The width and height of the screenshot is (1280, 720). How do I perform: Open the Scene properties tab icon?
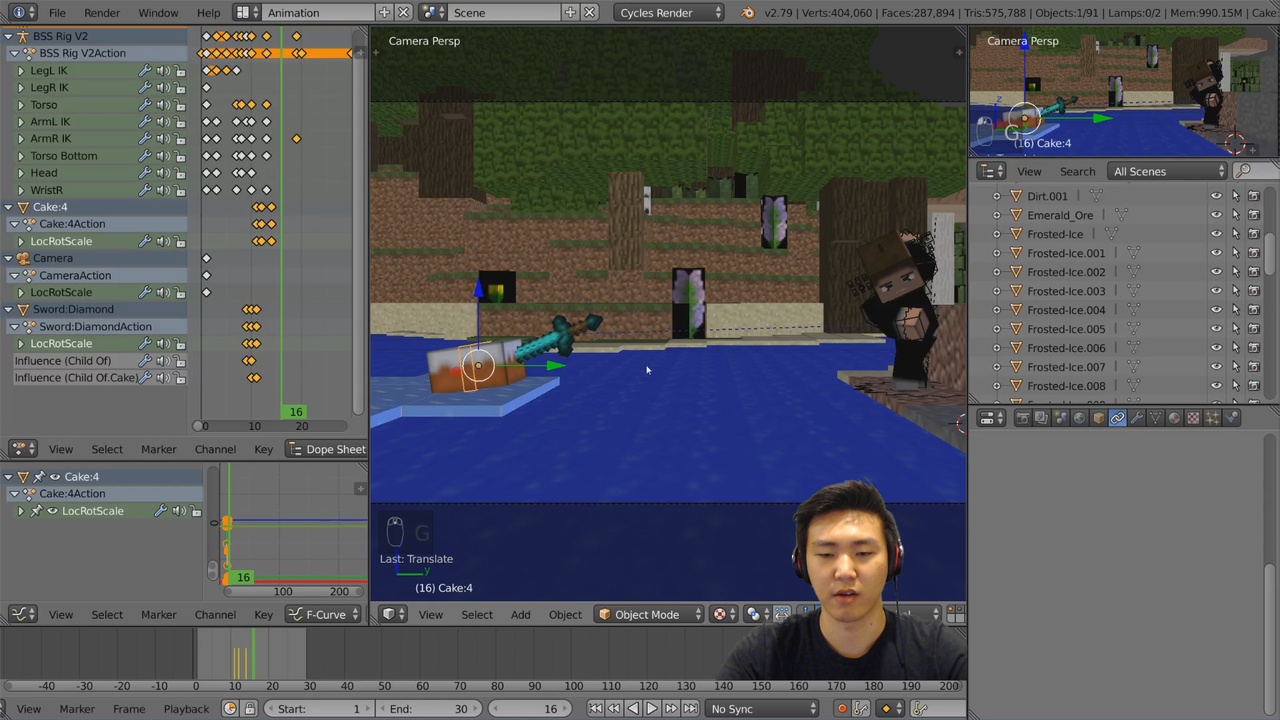1061,418
